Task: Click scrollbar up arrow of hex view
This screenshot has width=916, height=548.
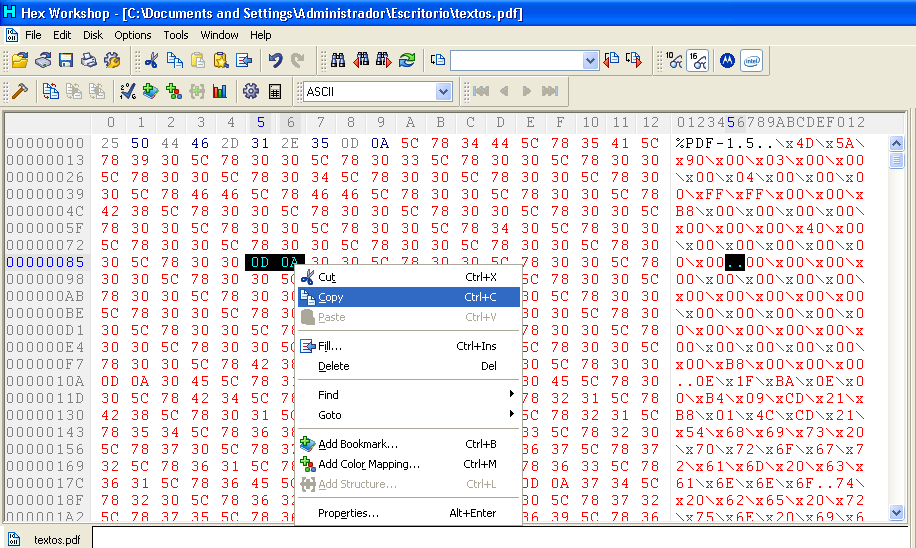Action: point(896,143)
